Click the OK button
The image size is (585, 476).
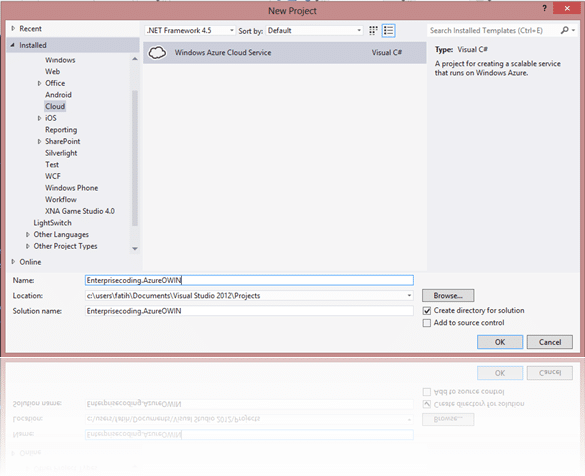tap(500, 342)
